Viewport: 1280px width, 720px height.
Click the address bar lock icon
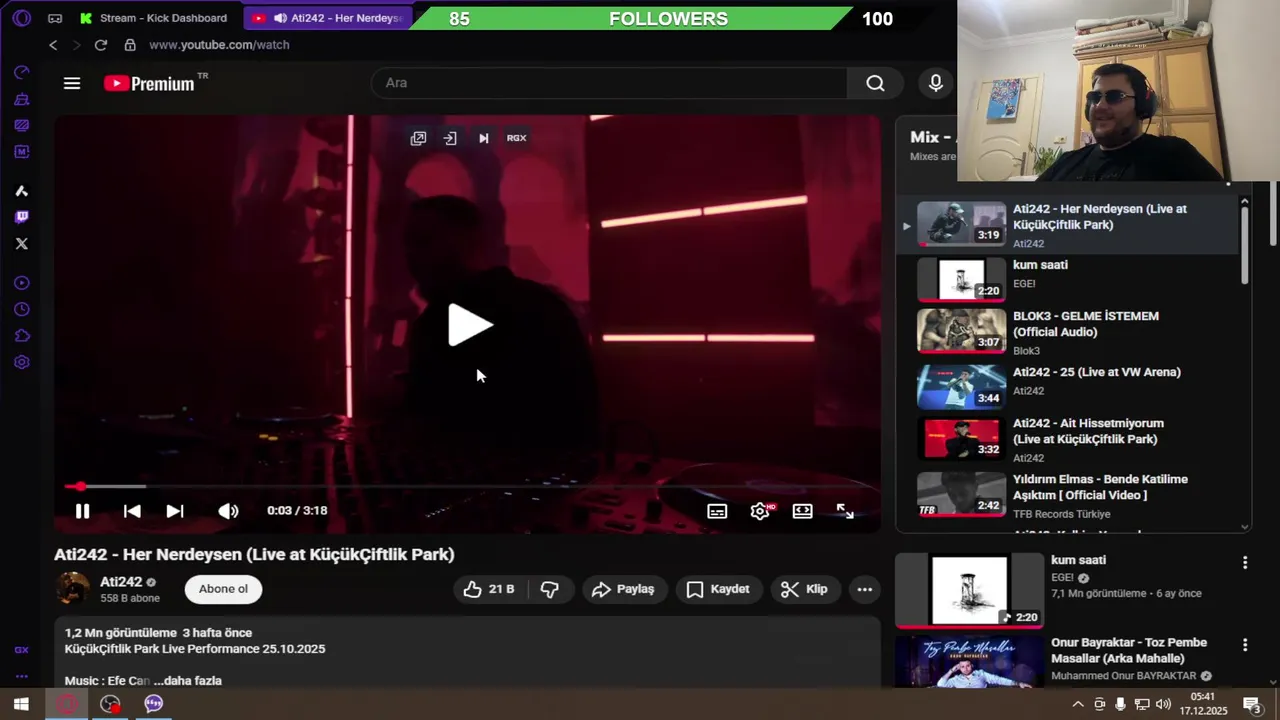tap(130, 45)
